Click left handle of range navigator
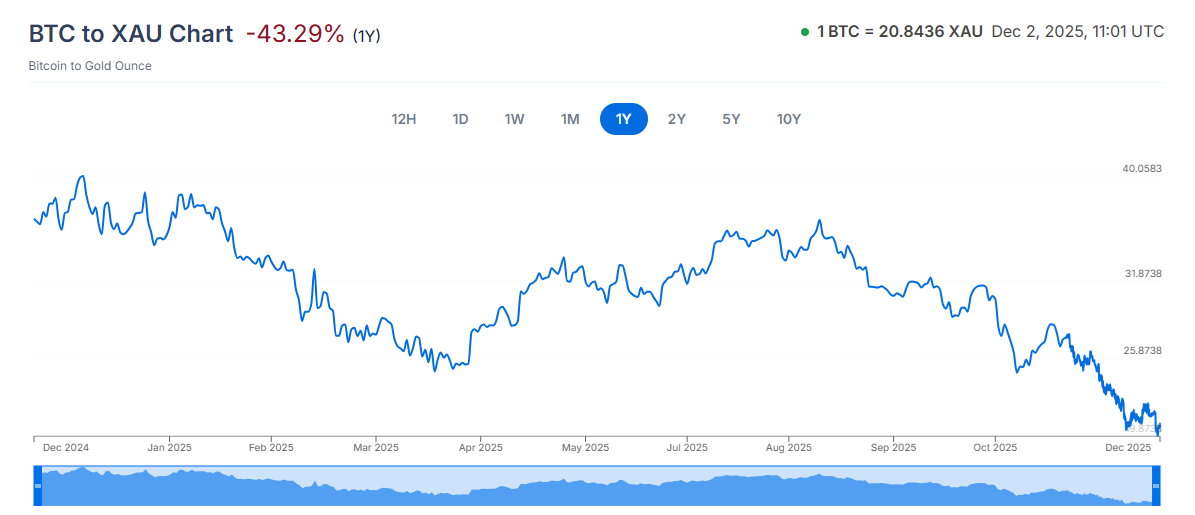 click(x=38, y=486)
